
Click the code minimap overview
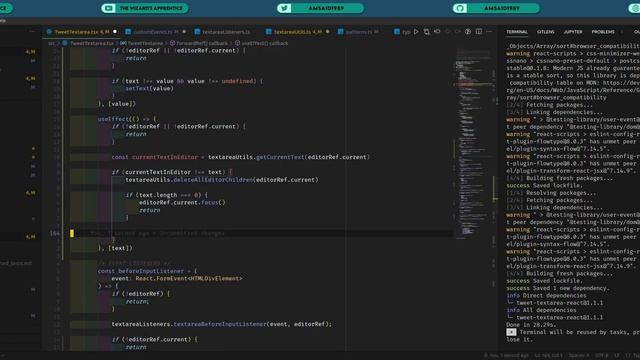(x=473, y=143)
